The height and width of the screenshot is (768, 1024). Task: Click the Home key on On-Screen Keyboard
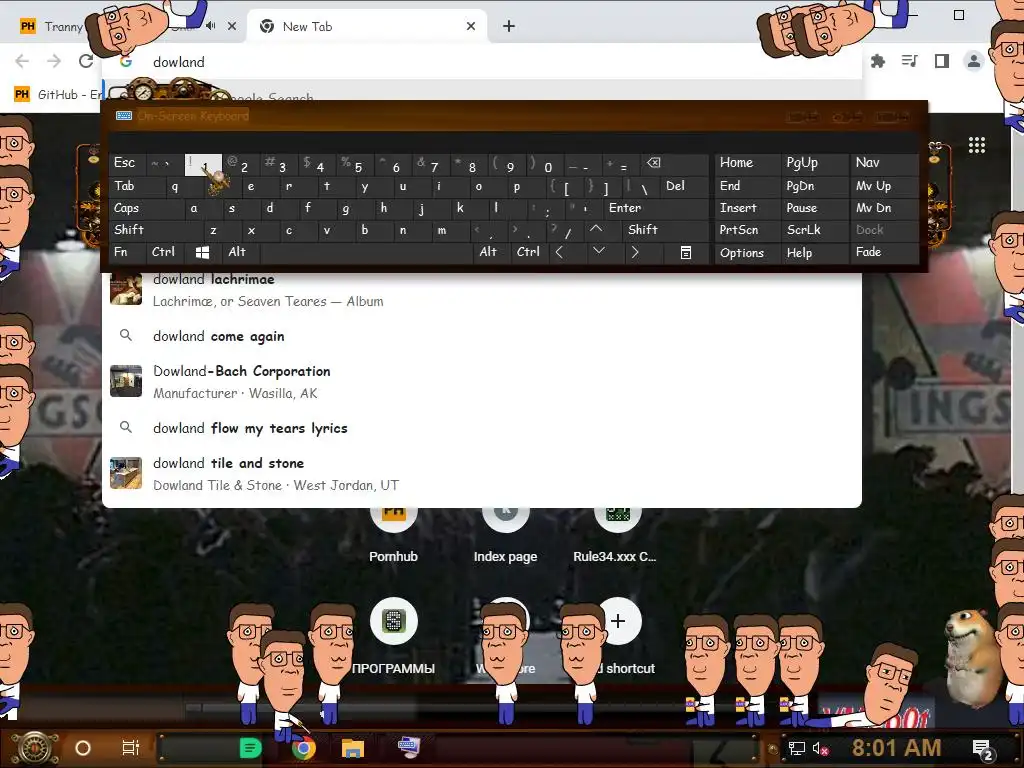(747, 163)
